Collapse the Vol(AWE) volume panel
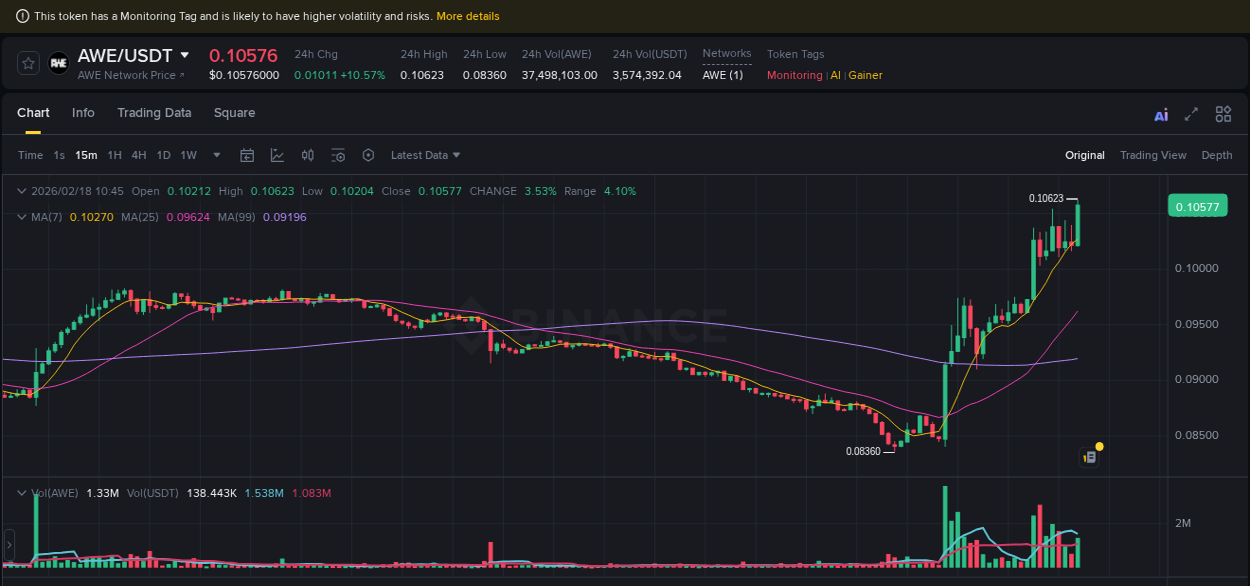This screenshot has height=586, width=1250. coord(20,492)
